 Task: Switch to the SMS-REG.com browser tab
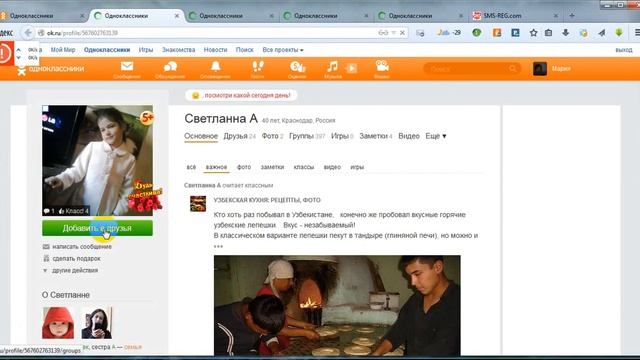516,16
